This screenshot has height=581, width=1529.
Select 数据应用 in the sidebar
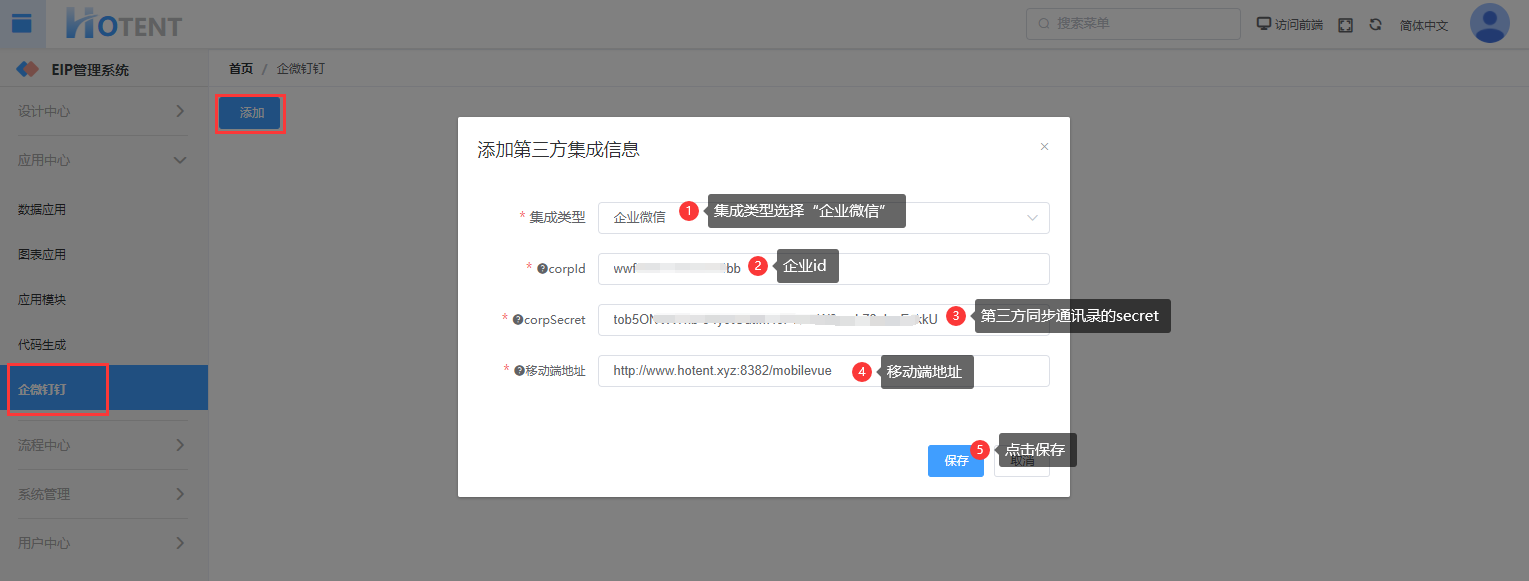point(42,210)
